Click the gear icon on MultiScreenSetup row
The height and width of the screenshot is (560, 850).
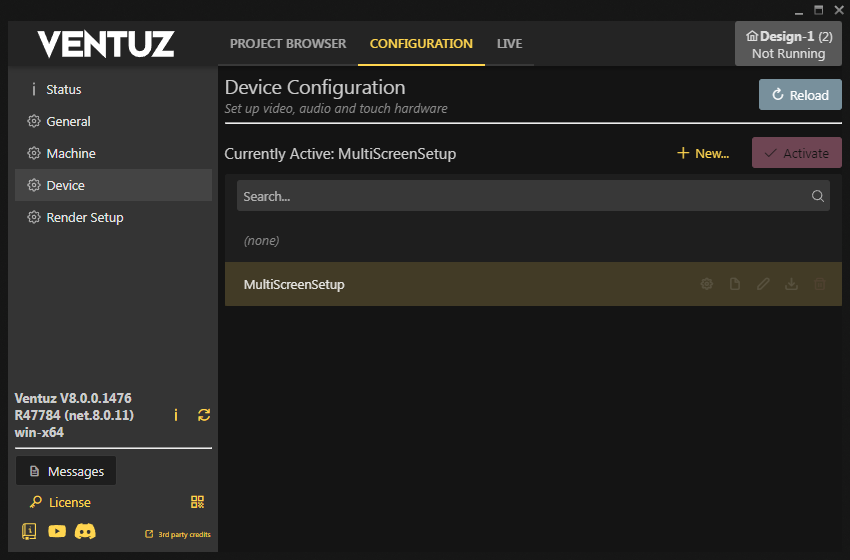coord(707,284)
